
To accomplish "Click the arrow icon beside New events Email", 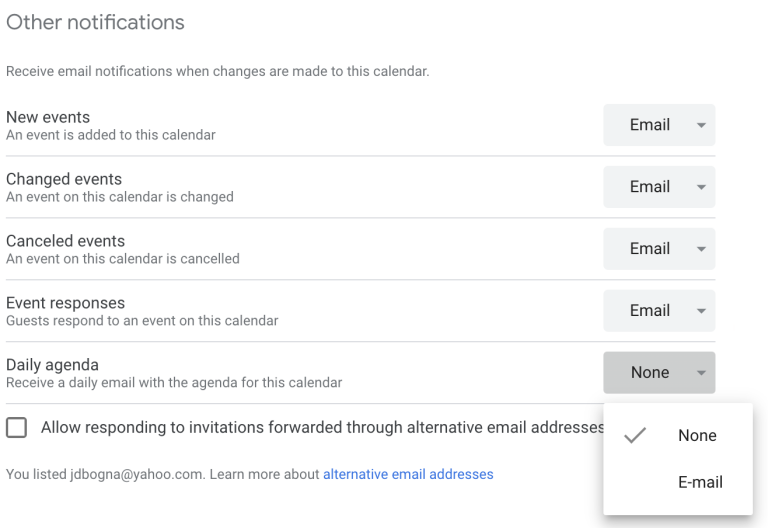I will (701, 125).
